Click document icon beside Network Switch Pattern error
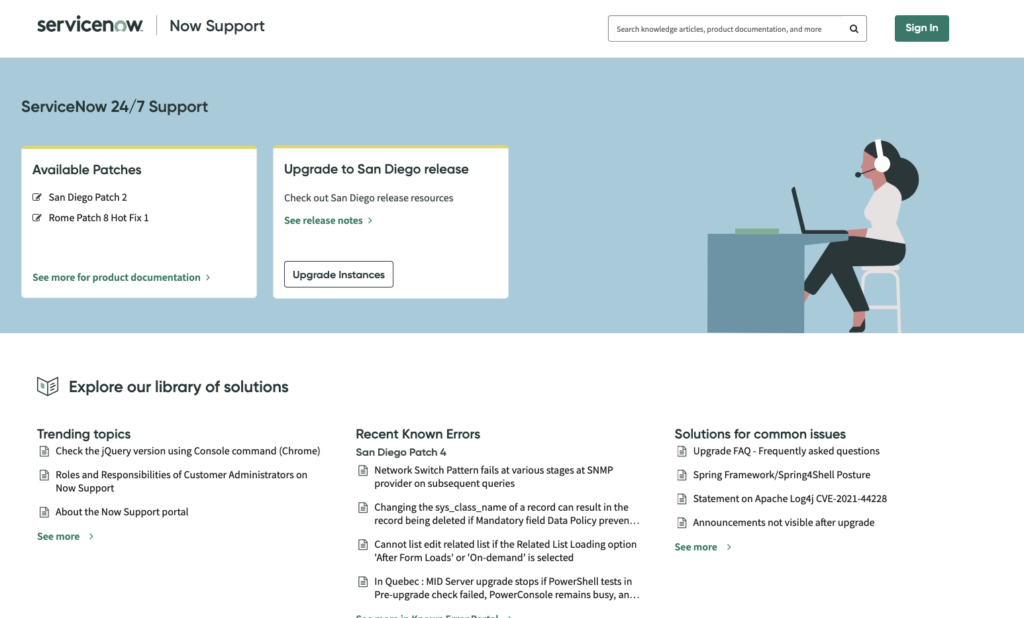 click(x=363, y=470)
